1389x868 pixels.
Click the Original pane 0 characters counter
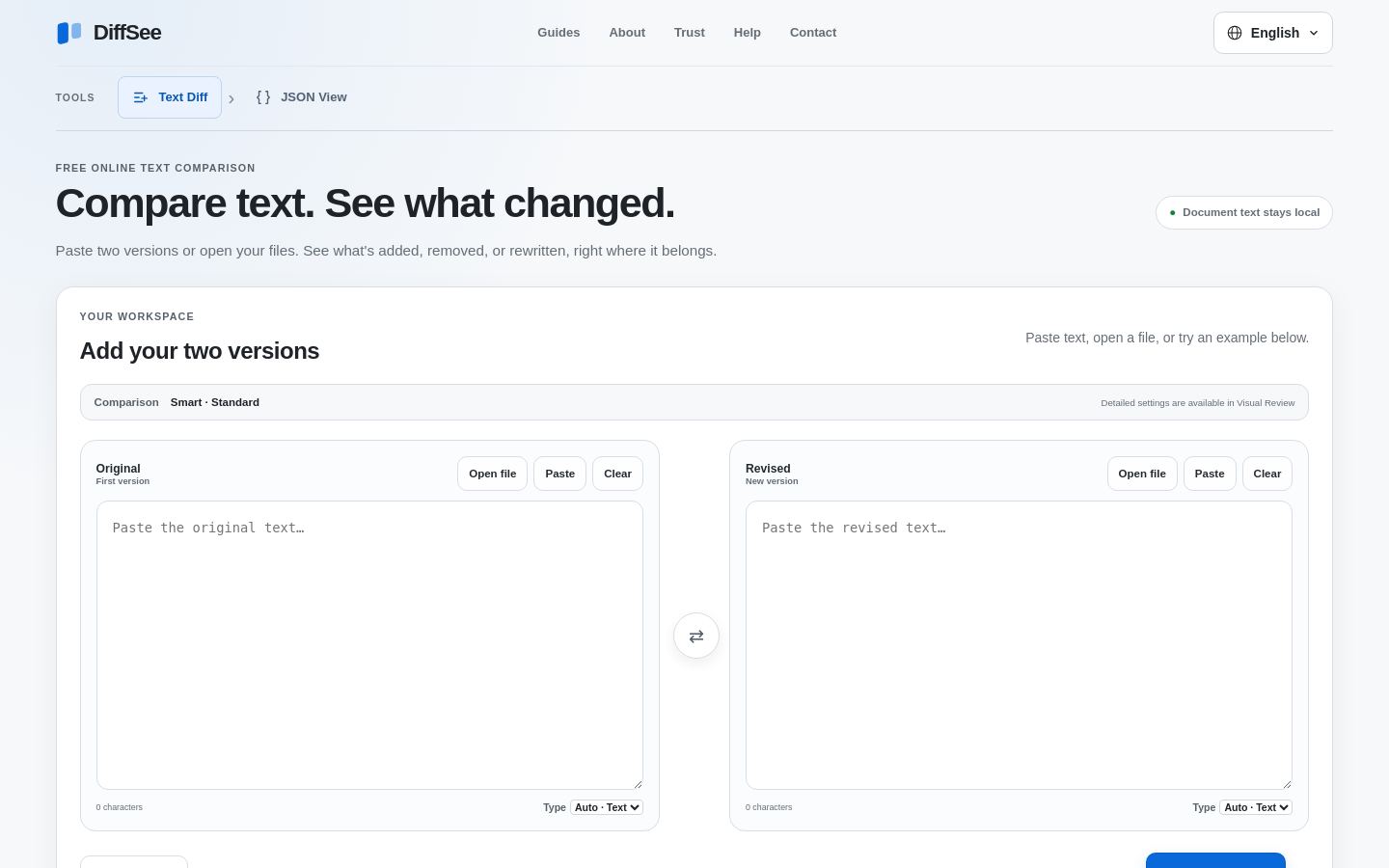pyautogui.click(x=120, y=807)
